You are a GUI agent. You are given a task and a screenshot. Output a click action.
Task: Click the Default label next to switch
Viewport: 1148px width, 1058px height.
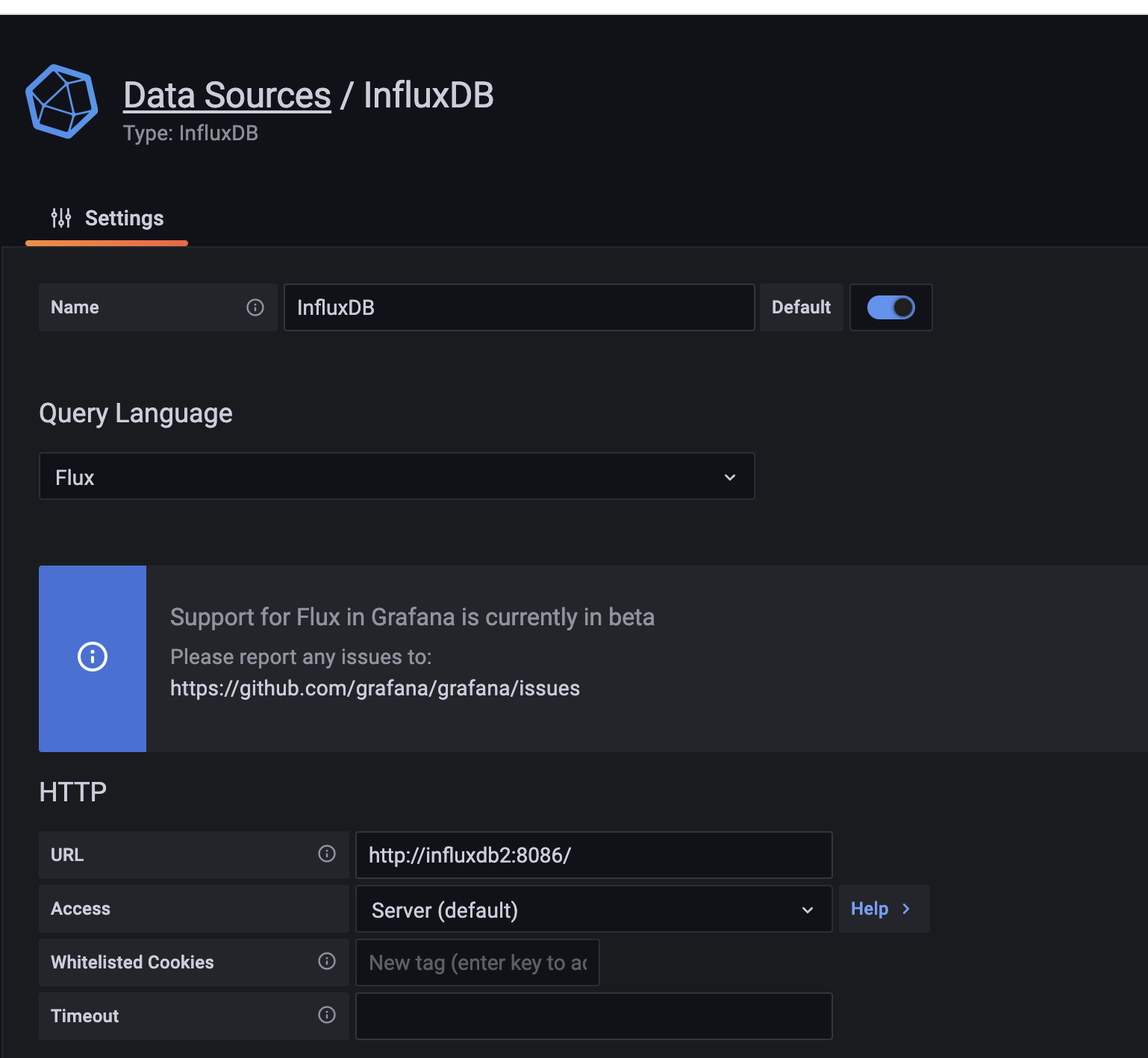(802, 307)
